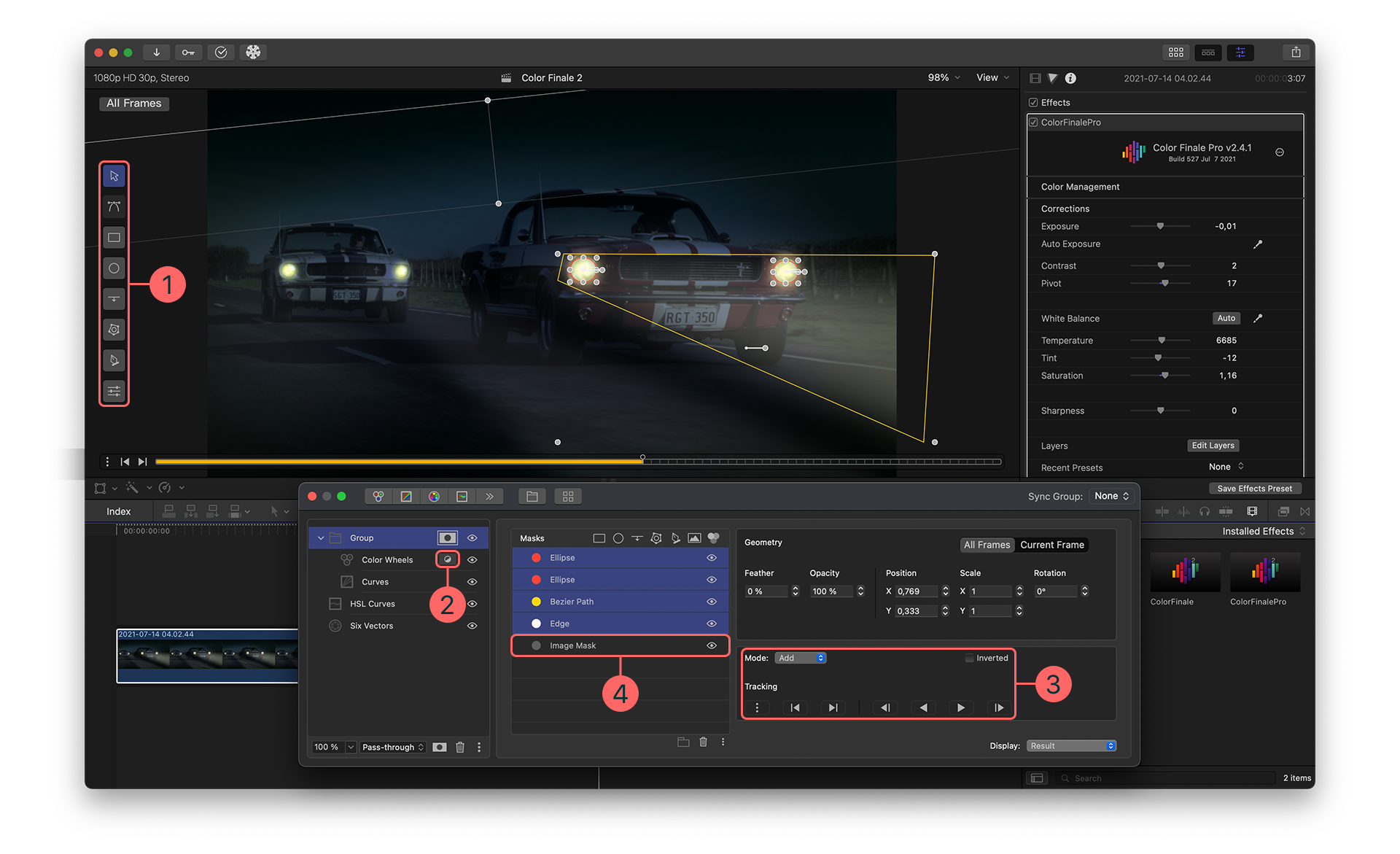Viewport: 1400px width, 854px height.
Task: Click the All Frames button in viewer
Action: click(134, 104)
